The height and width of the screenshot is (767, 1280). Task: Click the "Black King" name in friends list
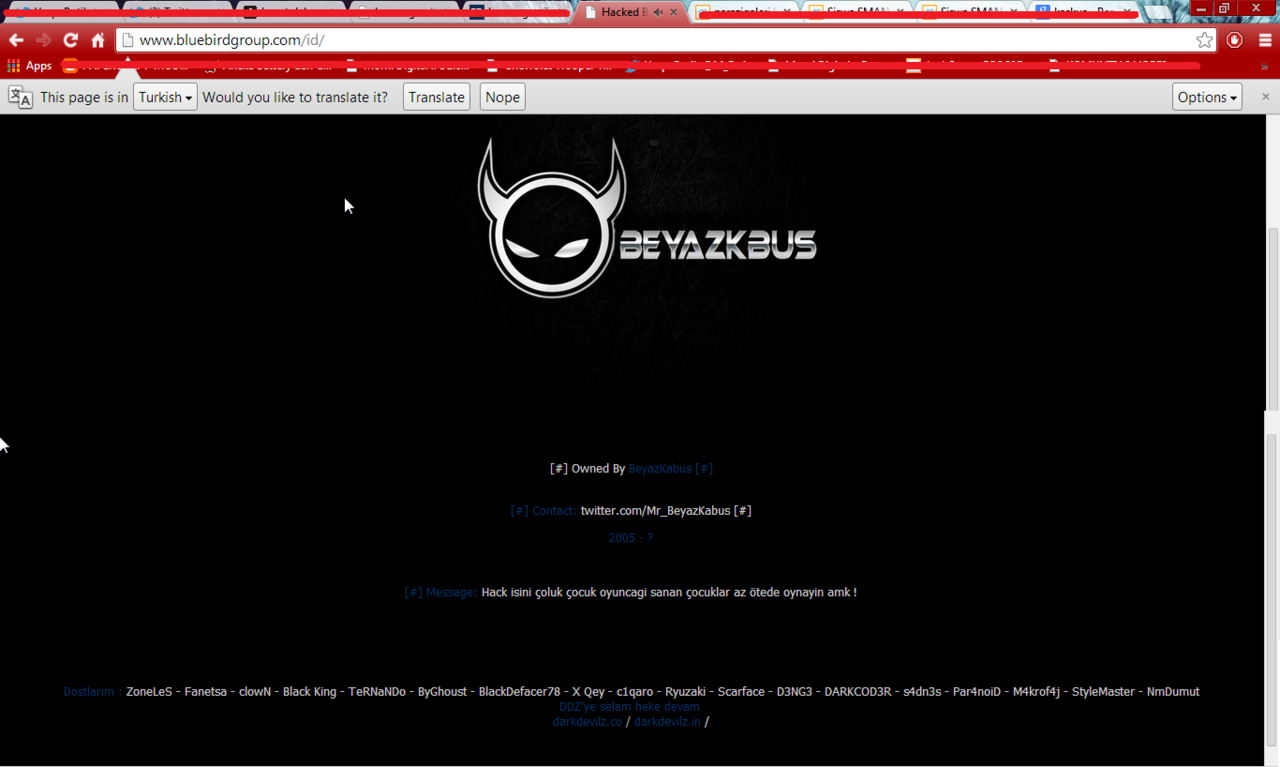click(309, 691)
